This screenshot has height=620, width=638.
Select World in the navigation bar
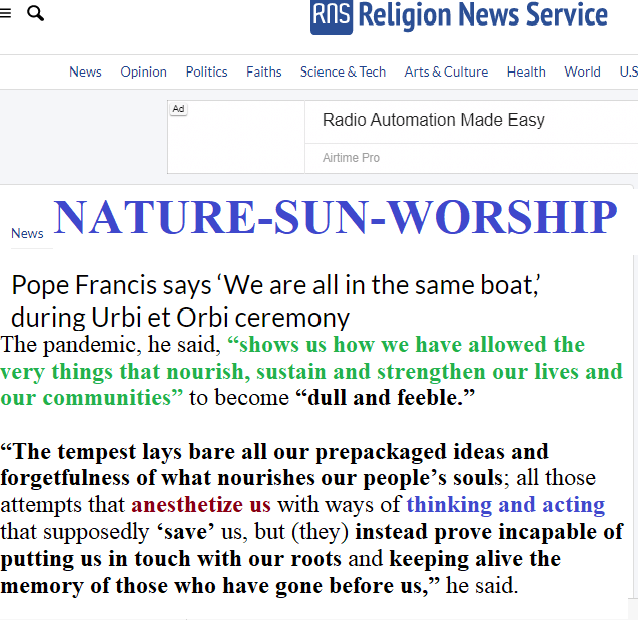(x=582, y=72)
